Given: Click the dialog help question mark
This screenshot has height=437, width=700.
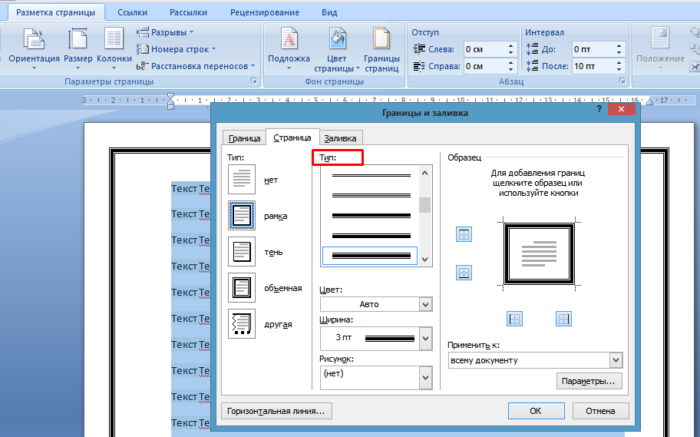Looking at the screenshot, I should point(599,109).
